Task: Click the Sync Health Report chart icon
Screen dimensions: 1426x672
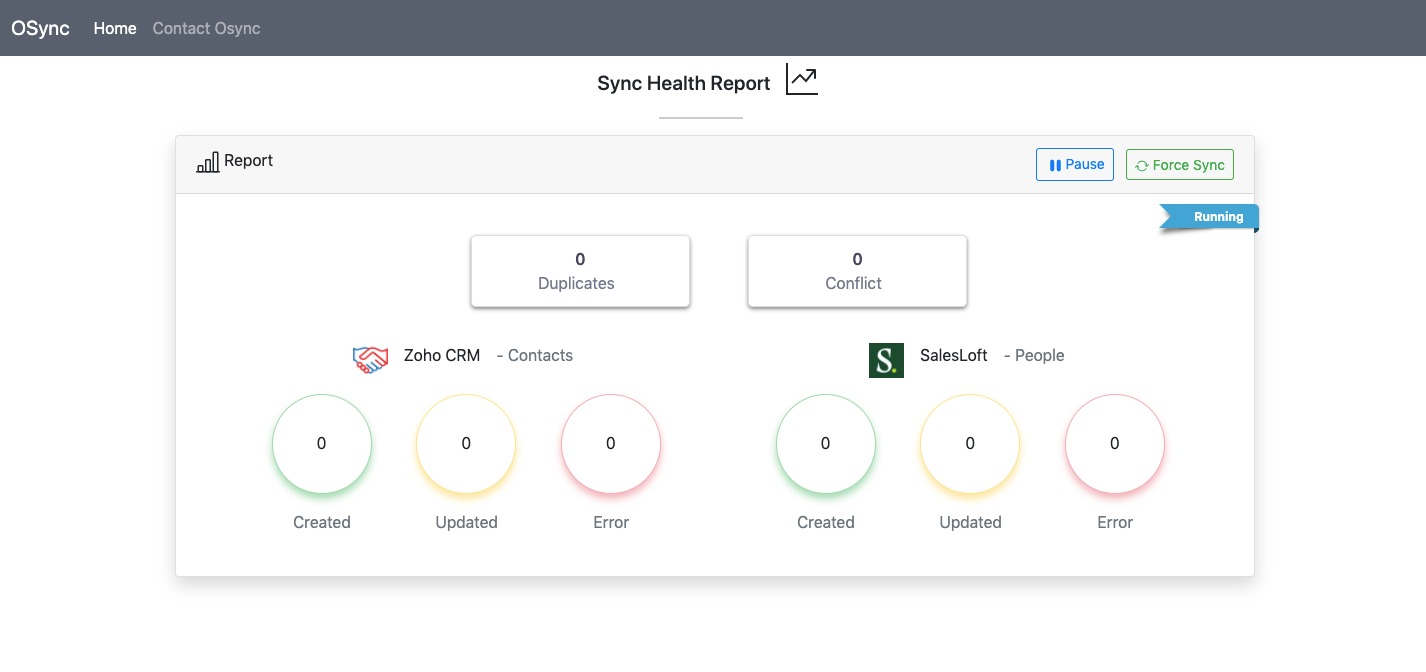Action: 801,80
